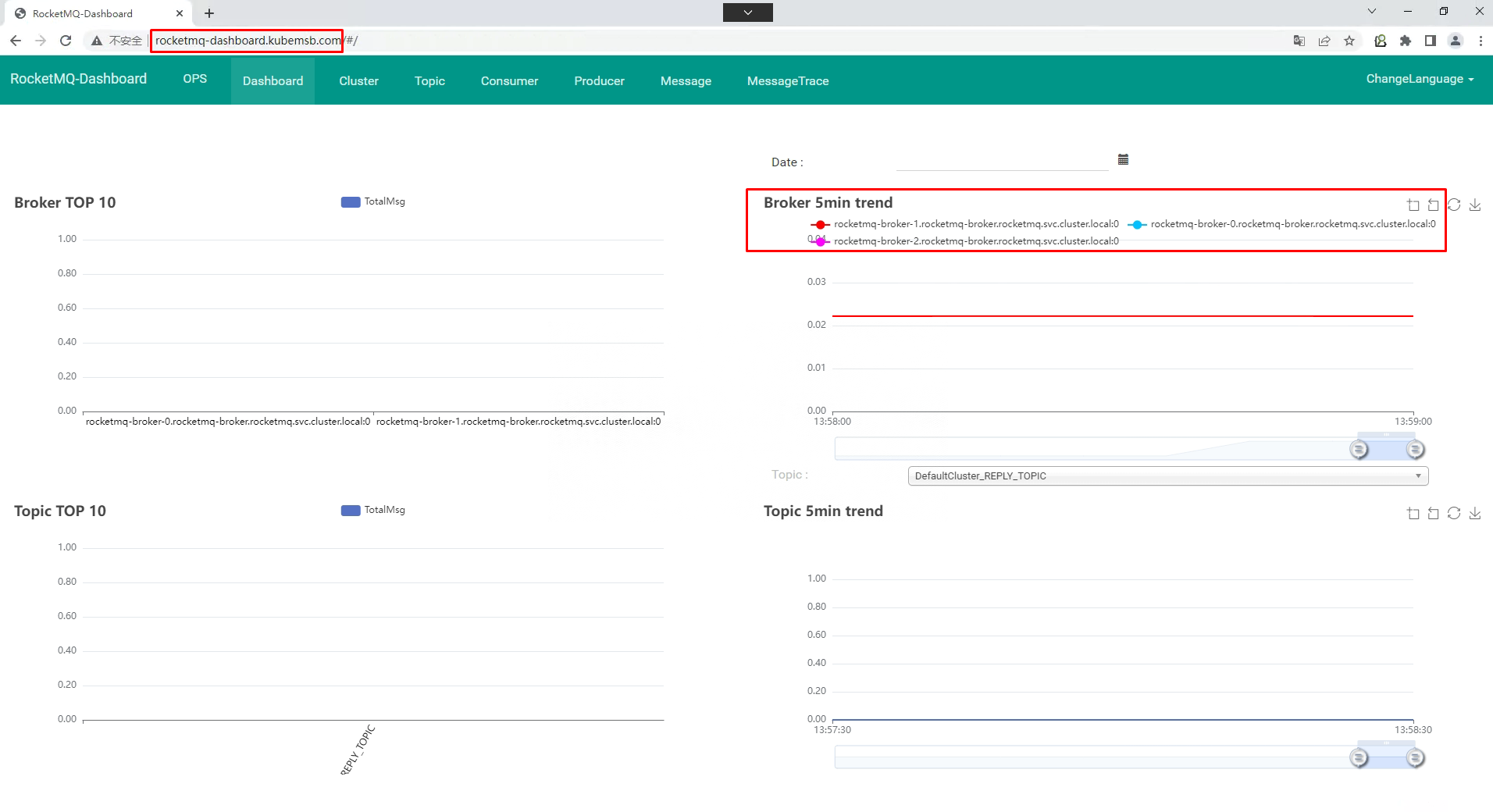Image resolution: width=1493 pixels, height=812 pixels.
Task: Open the MessageTrace page
Action: click(x=788, y=80)
